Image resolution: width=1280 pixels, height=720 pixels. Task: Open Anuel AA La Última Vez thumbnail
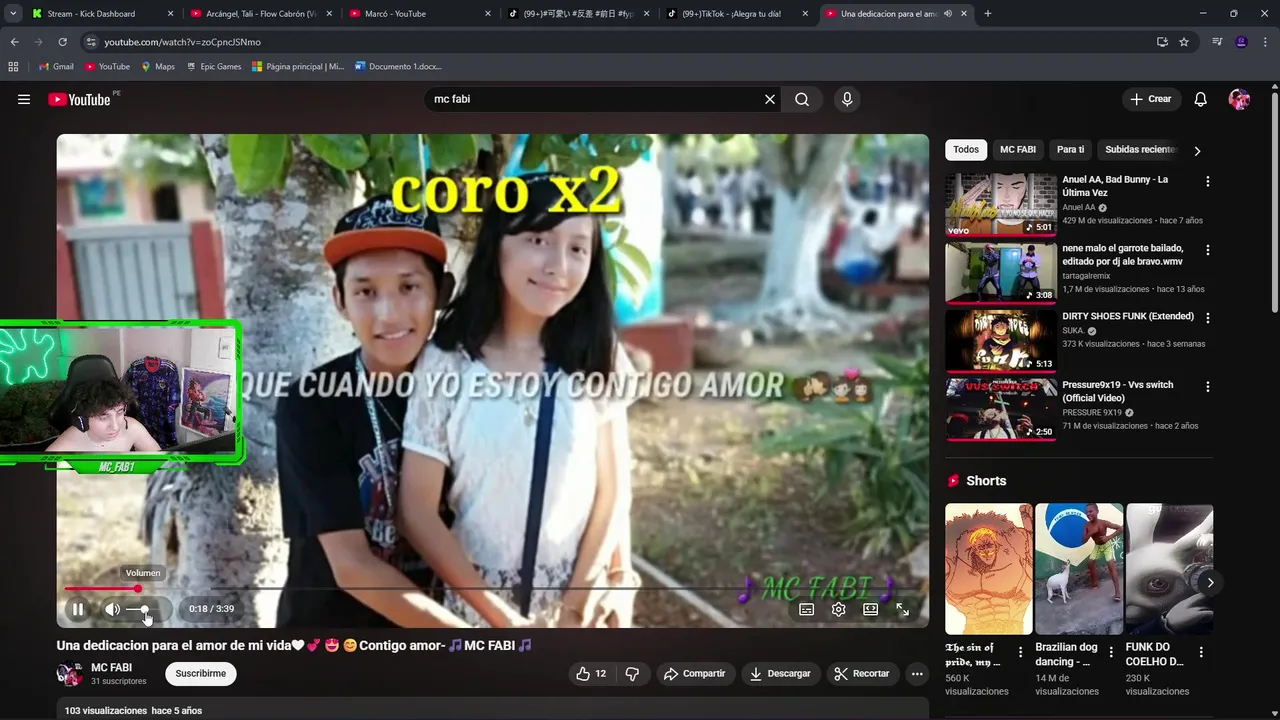click(1001, 205)
